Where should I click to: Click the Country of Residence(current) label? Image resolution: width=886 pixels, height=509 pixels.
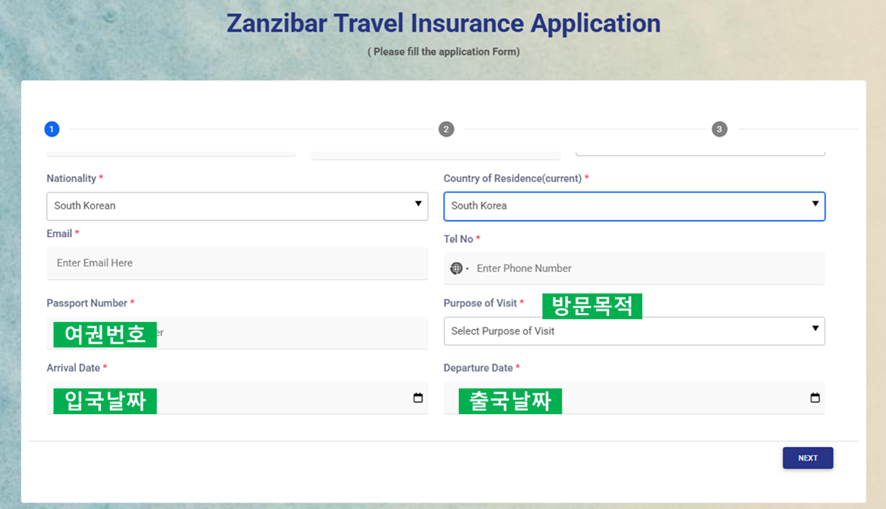513,179
